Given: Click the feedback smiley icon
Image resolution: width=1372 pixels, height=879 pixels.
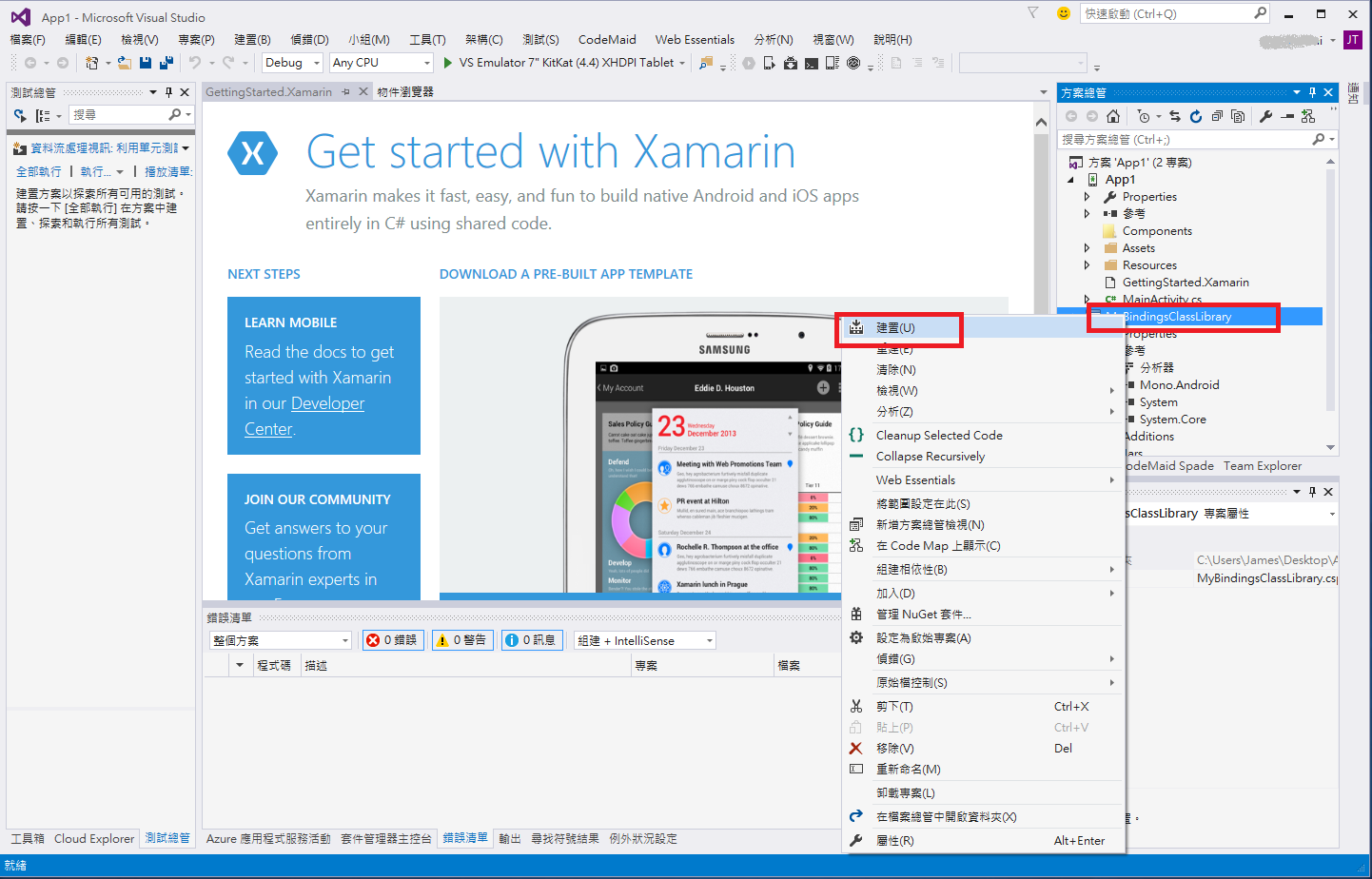Looking at the screenshot, I should [x=1064, y=13].
